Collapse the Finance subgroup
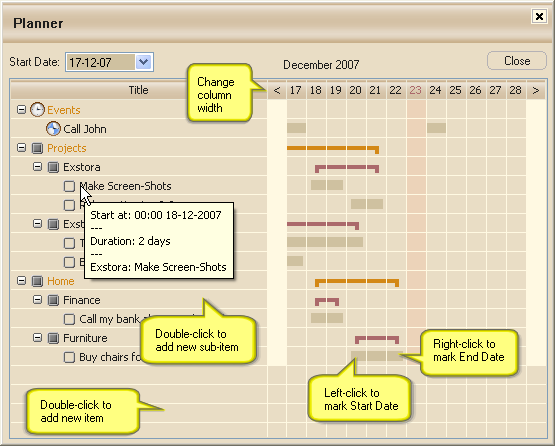The width and height of the screenshot is (555, 446). [x=37, y=300]
